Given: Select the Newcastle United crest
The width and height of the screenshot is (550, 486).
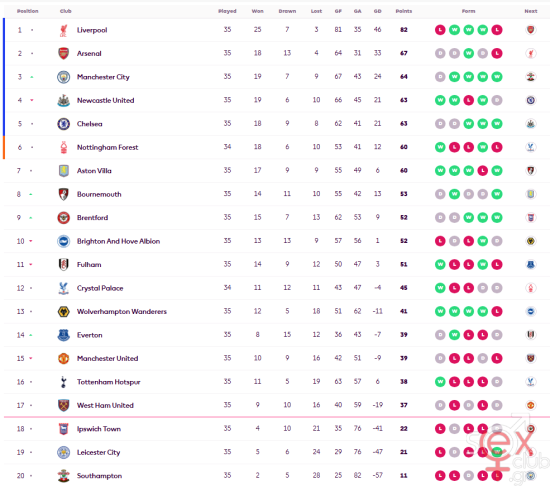Looking at the screenshot, I should pyautogui.click(x=63, y=100).
